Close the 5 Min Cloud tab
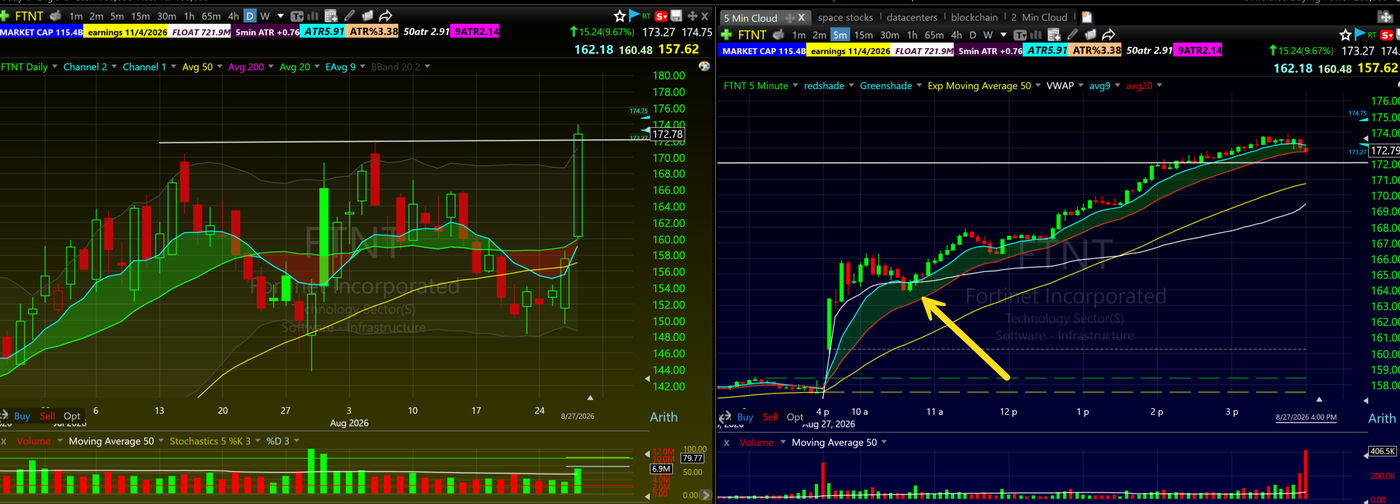 click(802, 18)
